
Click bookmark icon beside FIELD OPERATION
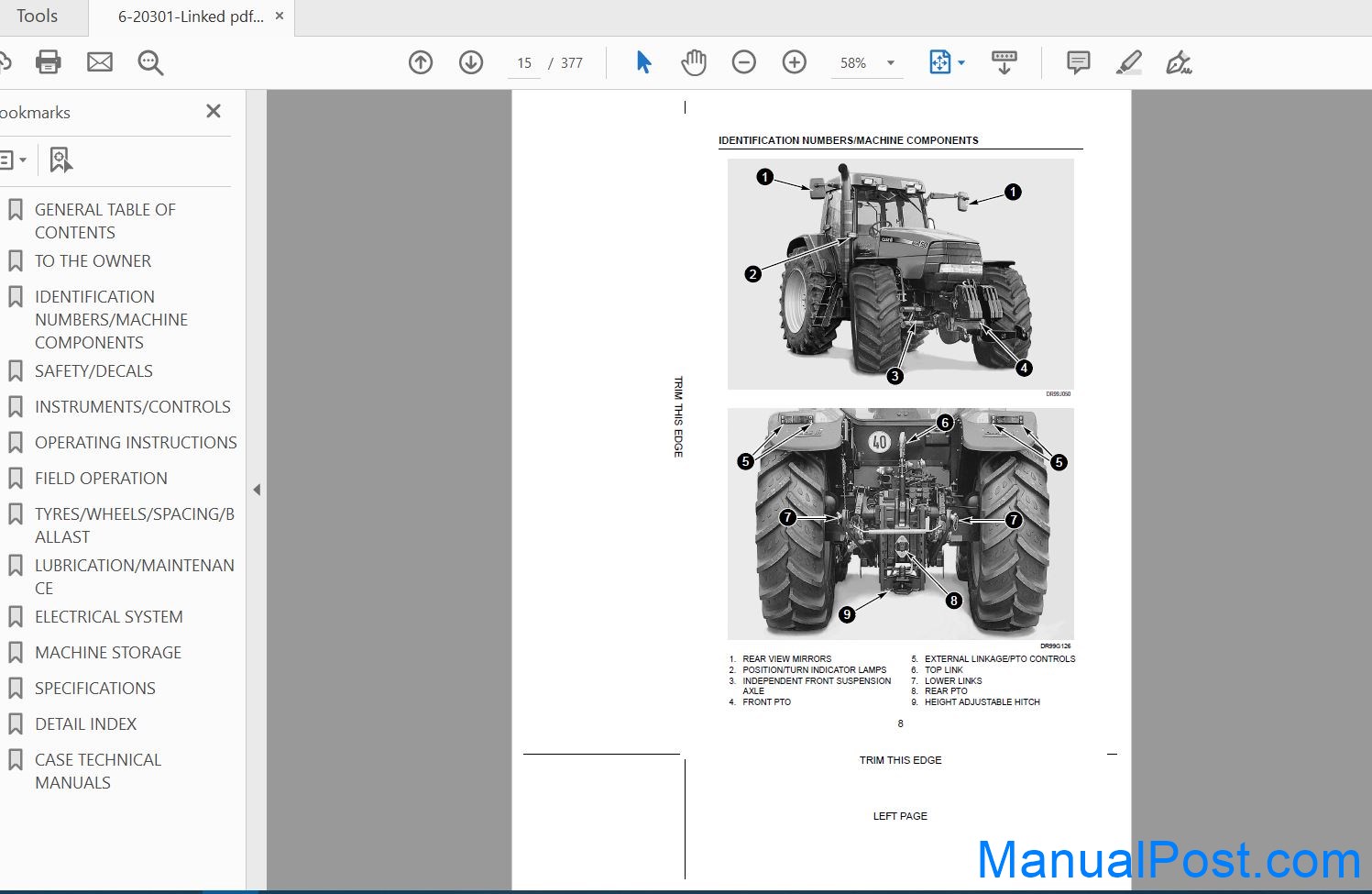16,479
